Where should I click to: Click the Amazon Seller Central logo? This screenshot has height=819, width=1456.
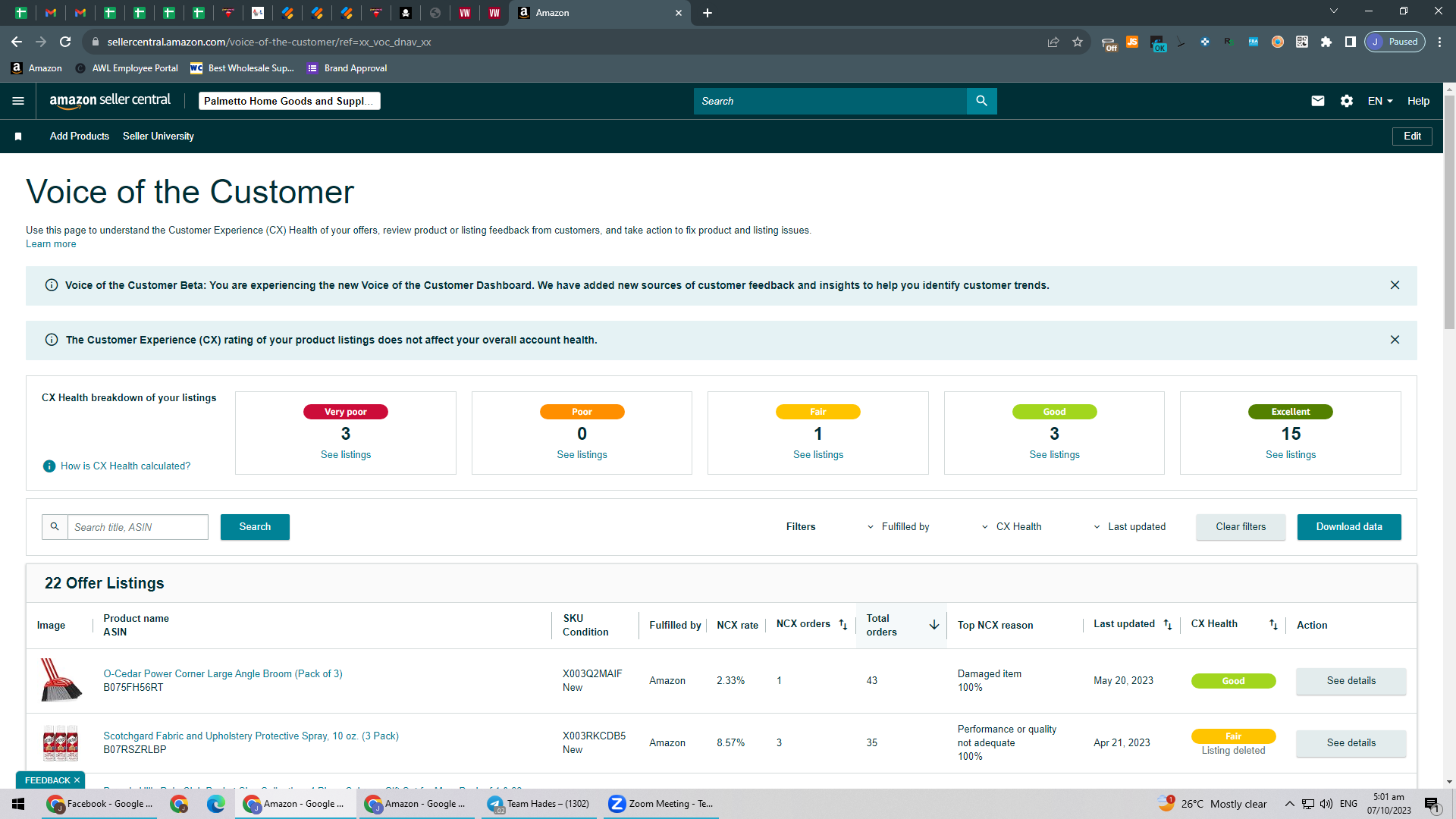[x=110, y=101]
